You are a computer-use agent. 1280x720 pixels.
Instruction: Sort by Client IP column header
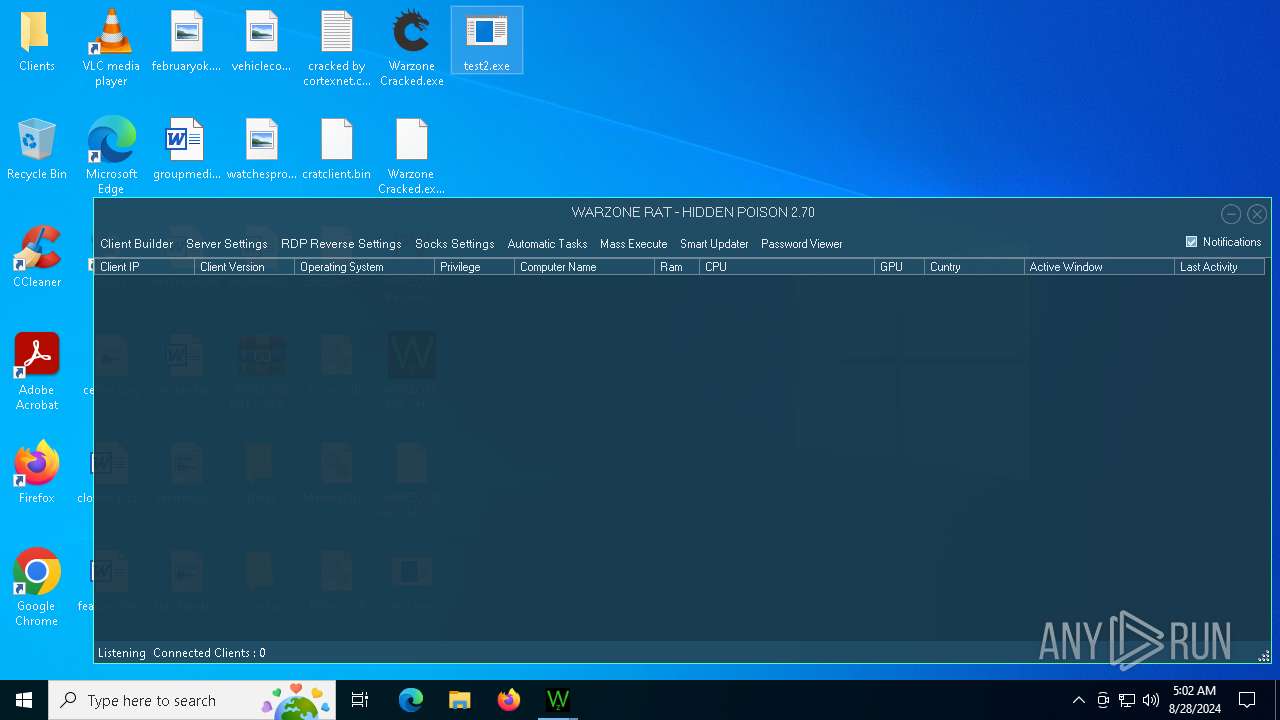click(144, 267)
